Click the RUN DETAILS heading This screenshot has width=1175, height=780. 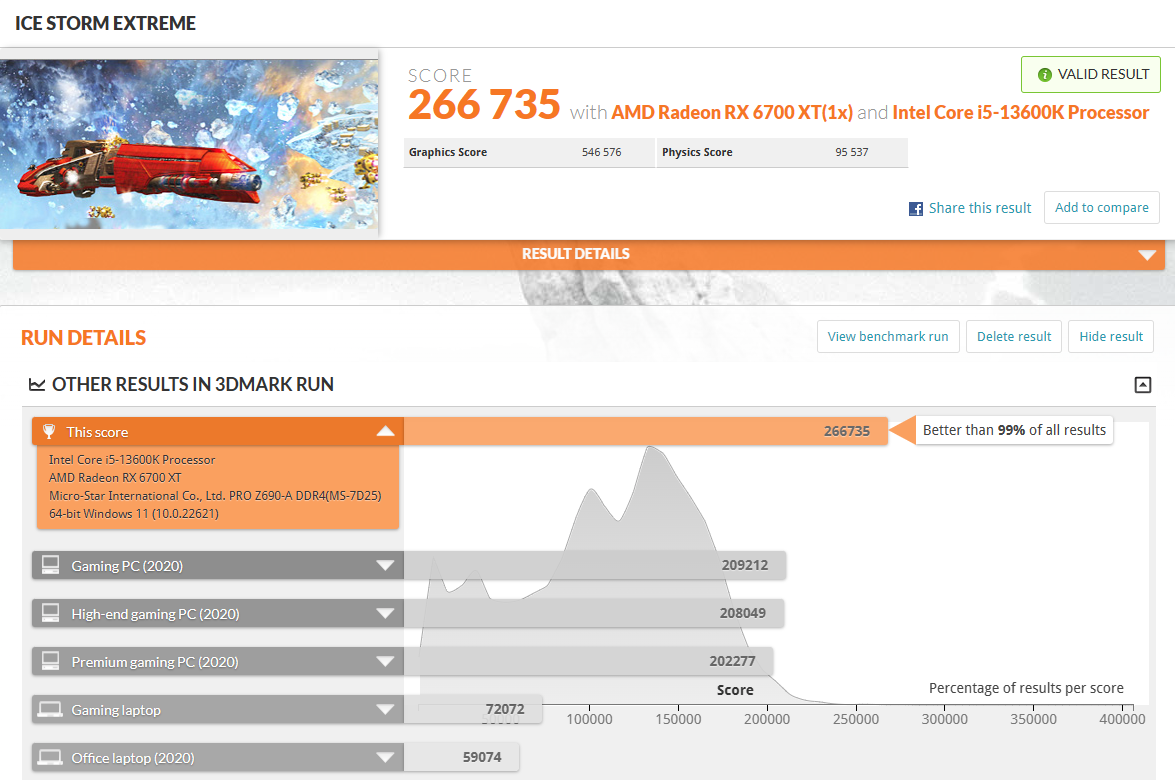[83, 338]
